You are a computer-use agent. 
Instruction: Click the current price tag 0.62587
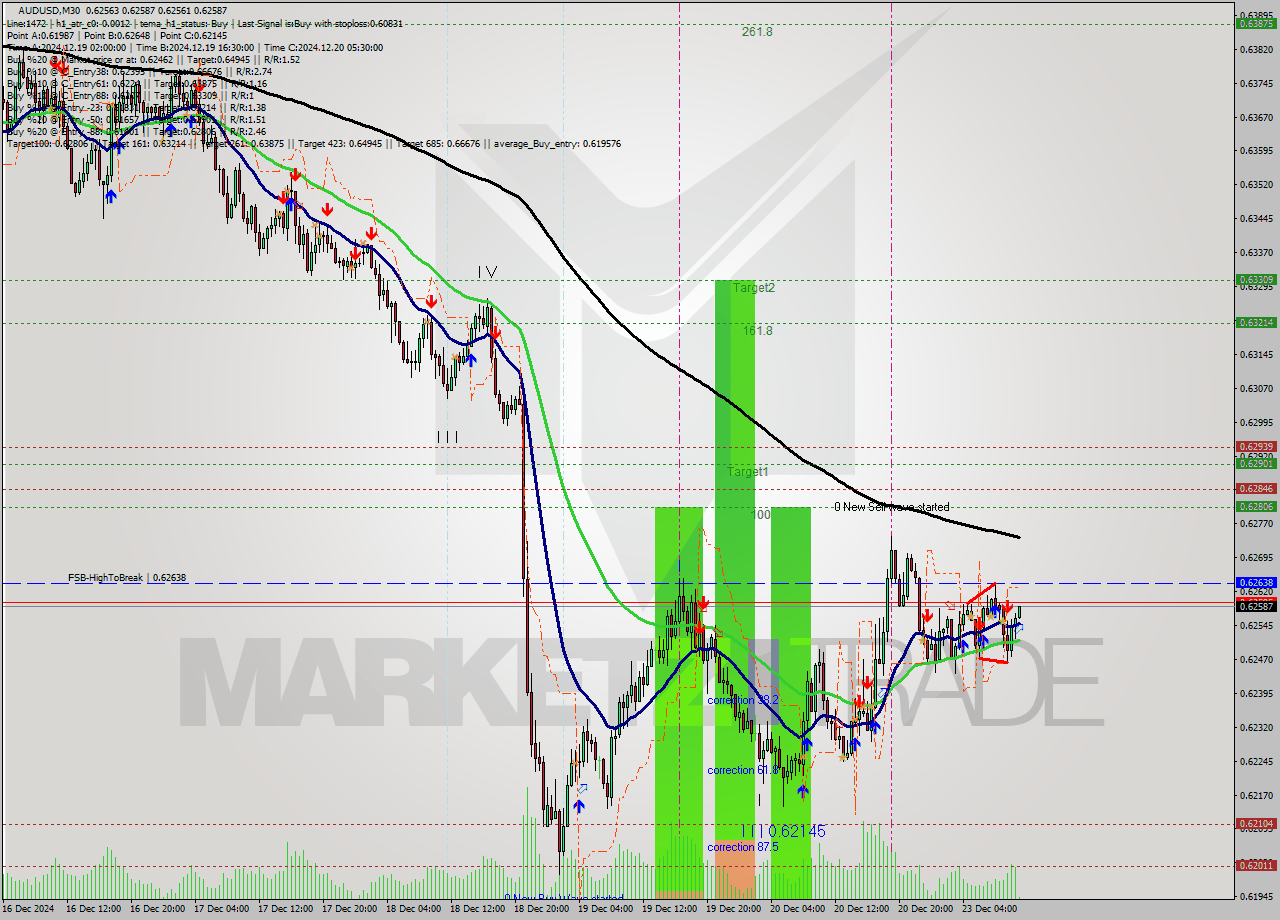[1256, 606]
